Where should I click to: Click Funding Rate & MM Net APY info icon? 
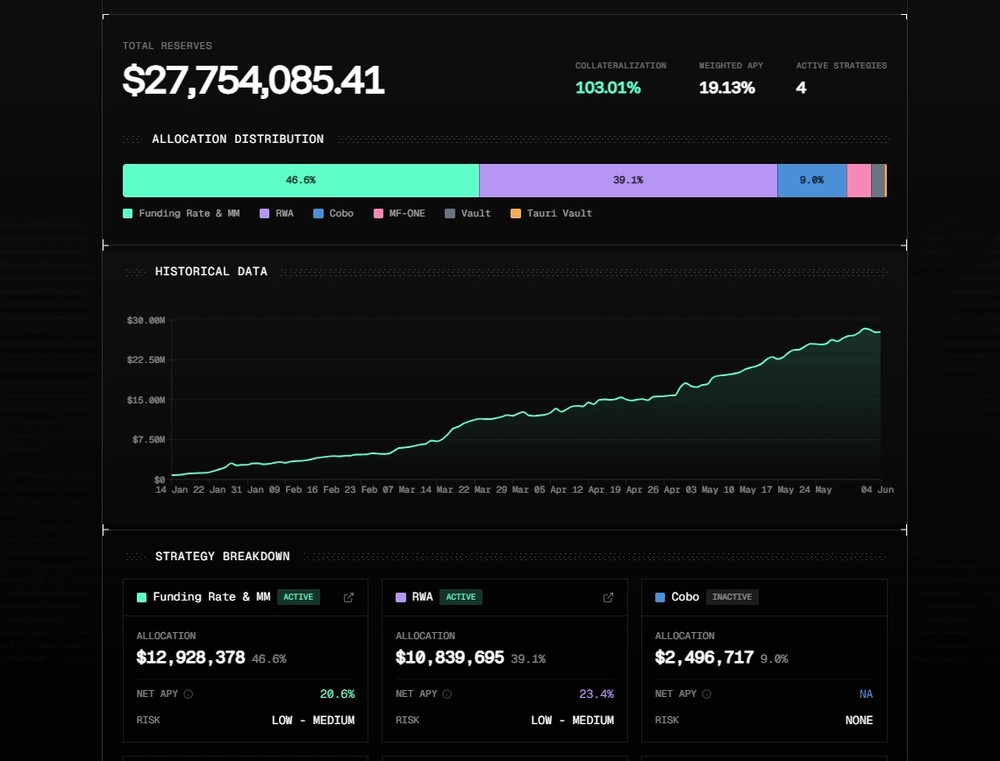(188, 694)
